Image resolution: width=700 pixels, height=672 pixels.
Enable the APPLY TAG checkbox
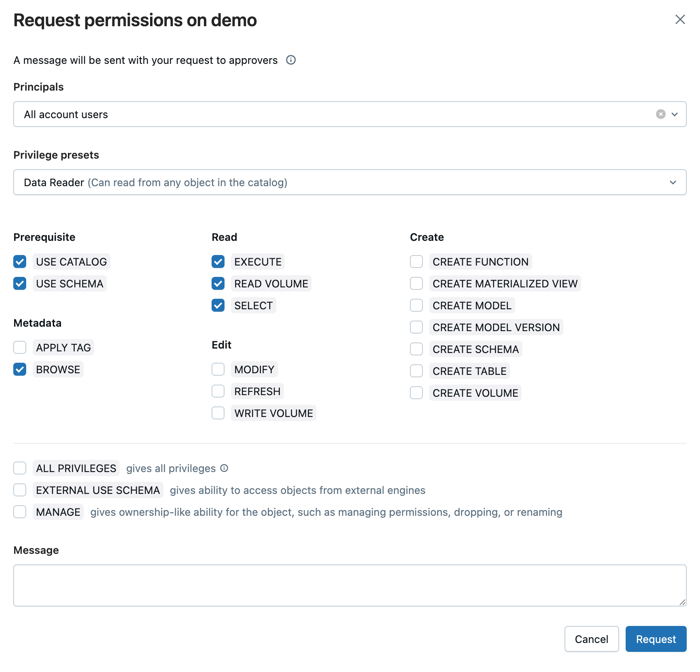20,348
